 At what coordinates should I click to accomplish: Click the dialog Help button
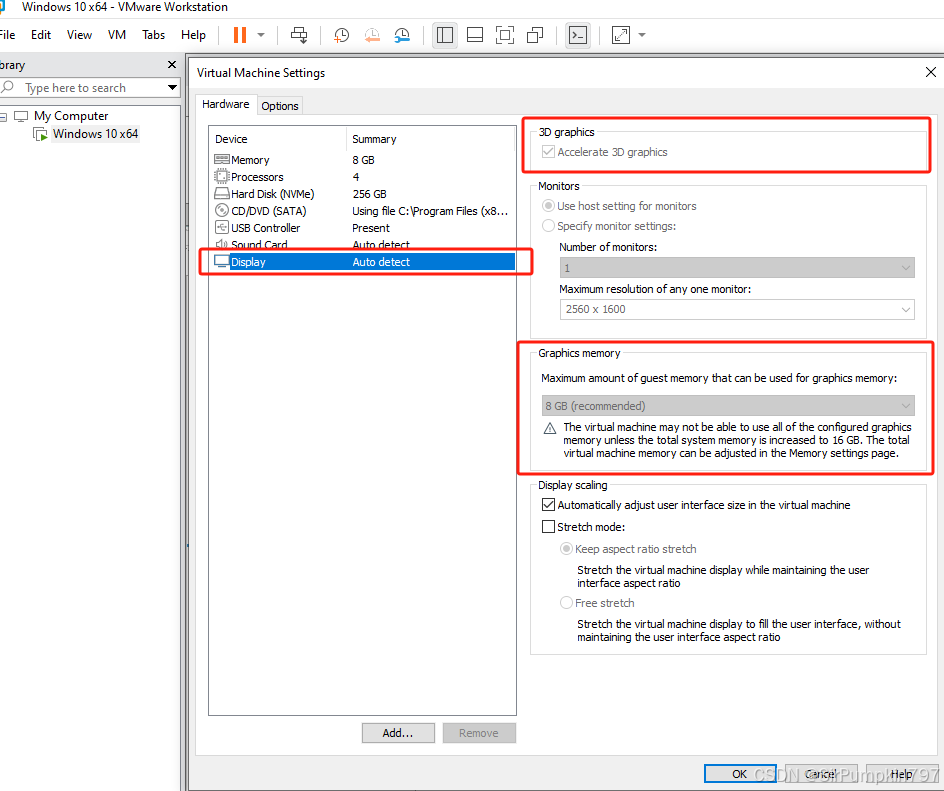[x=901, y=774]
